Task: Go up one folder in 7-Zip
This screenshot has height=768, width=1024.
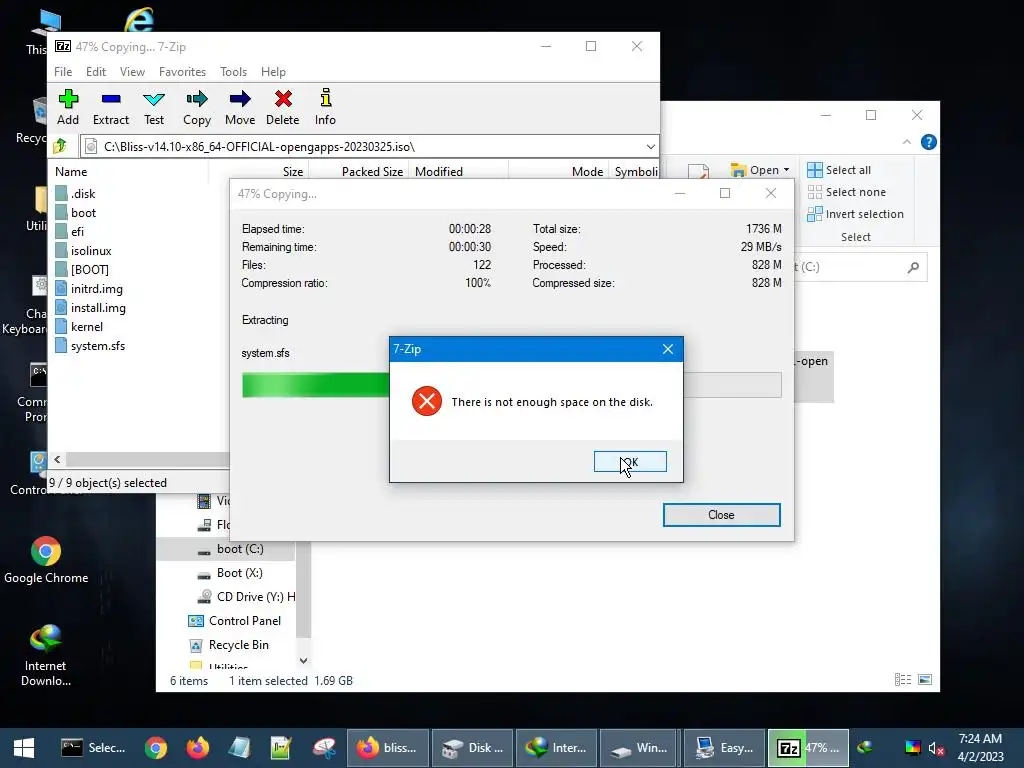Action: [60, 146]
